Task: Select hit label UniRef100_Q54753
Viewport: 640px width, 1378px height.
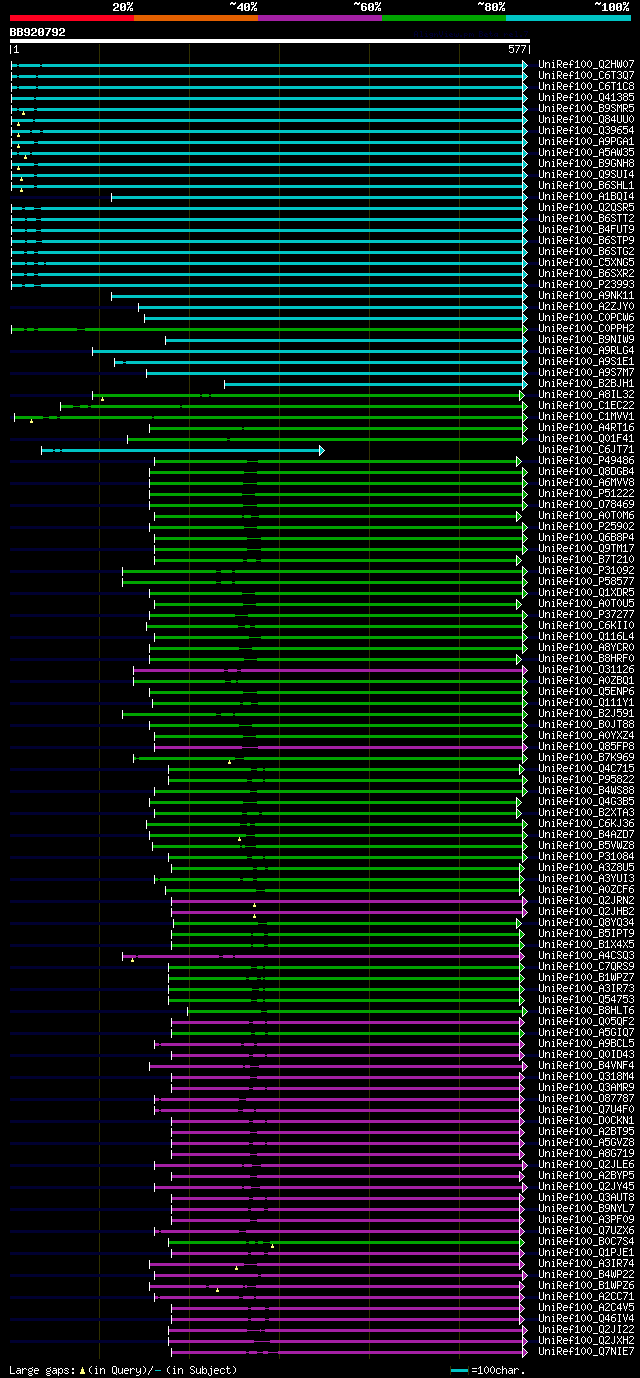Action: 586,999
